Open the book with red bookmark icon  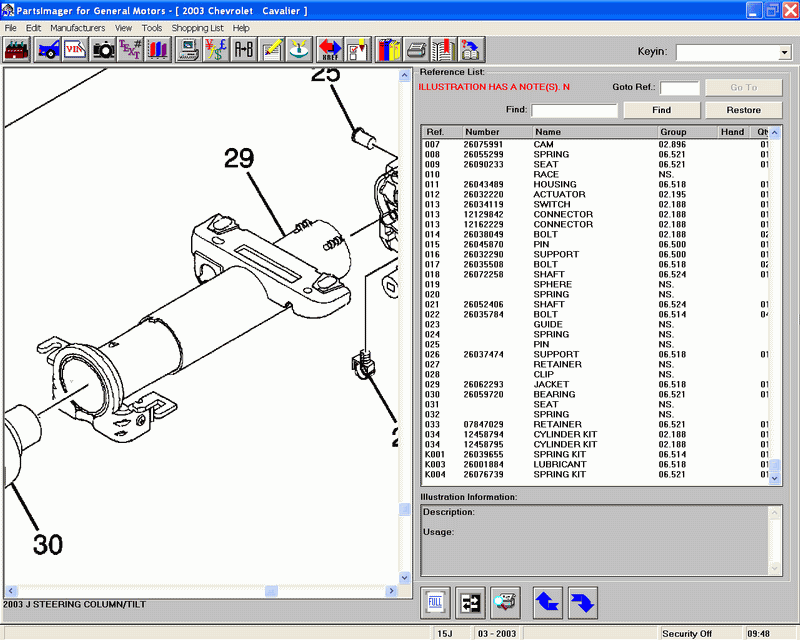tap(443, 50)
